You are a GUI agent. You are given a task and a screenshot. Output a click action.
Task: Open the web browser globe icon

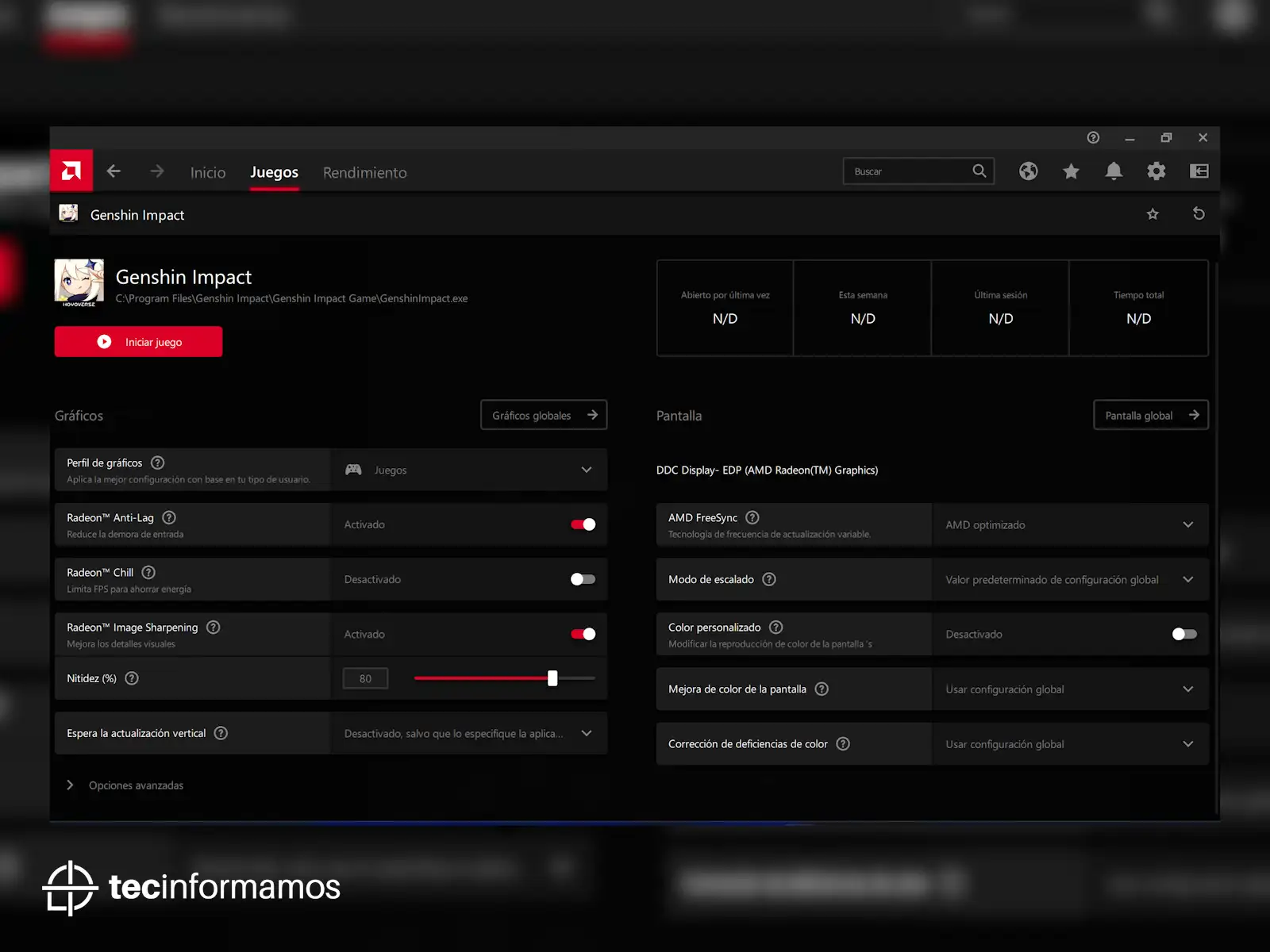pos(1028,171)
